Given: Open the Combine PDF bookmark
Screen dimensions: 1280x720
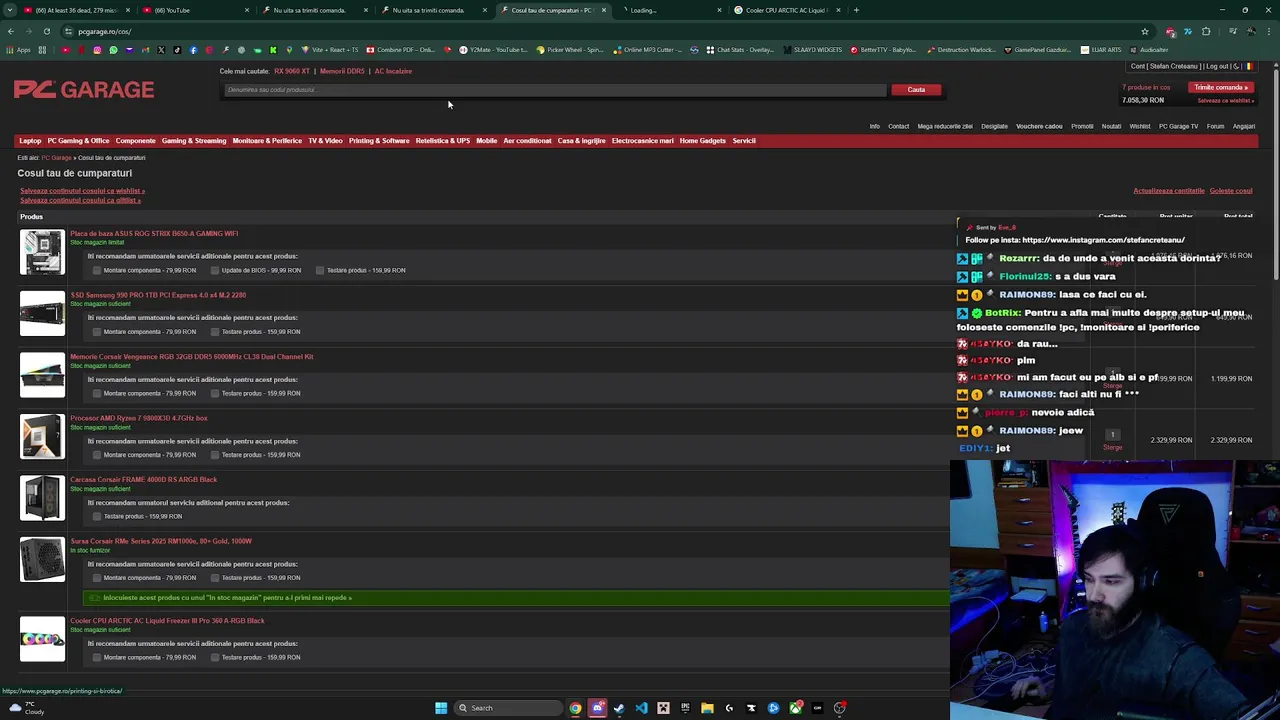Looking at the screenshot, I should click(x=400, y=50).
